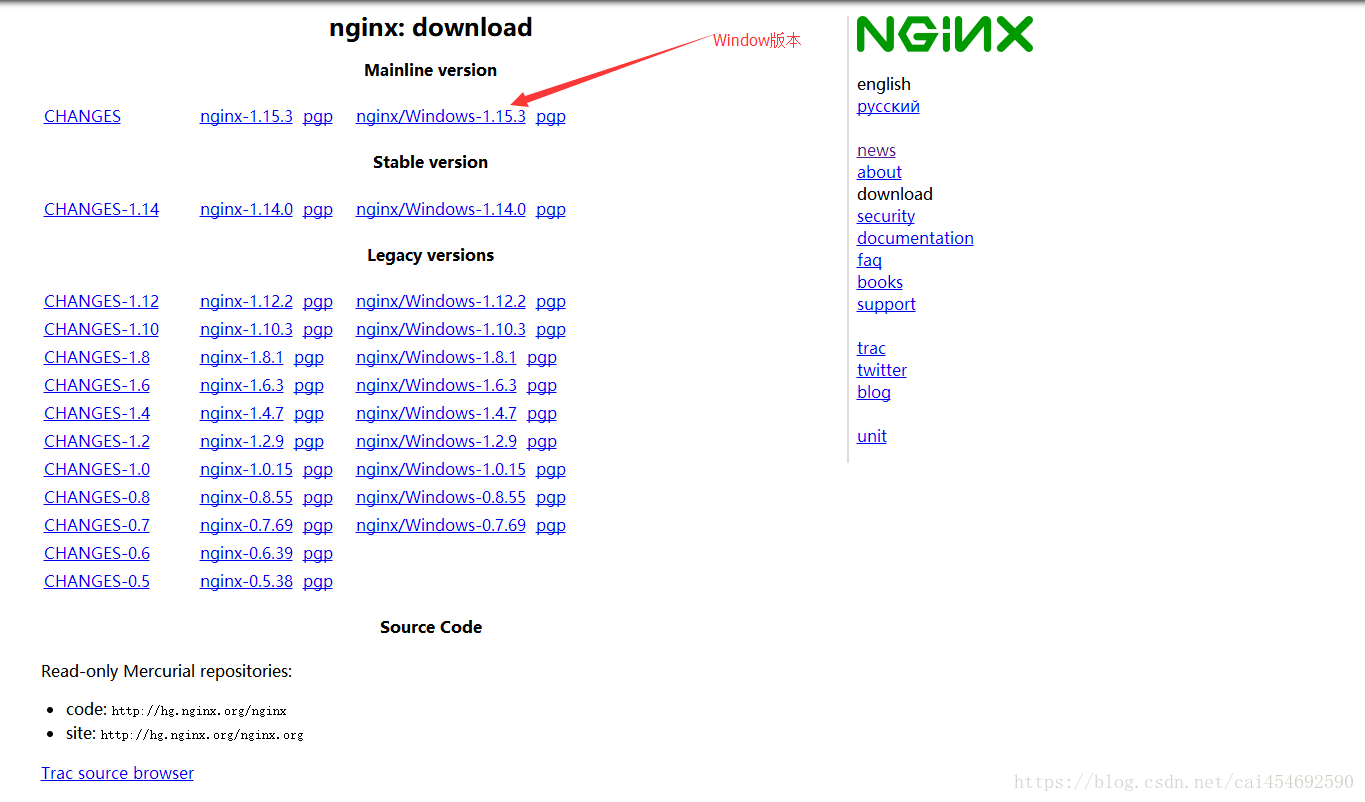Open the CHANGES-1.0 link
The height and width of the screenshot is (802, 1365).
[x=97, y=469]
